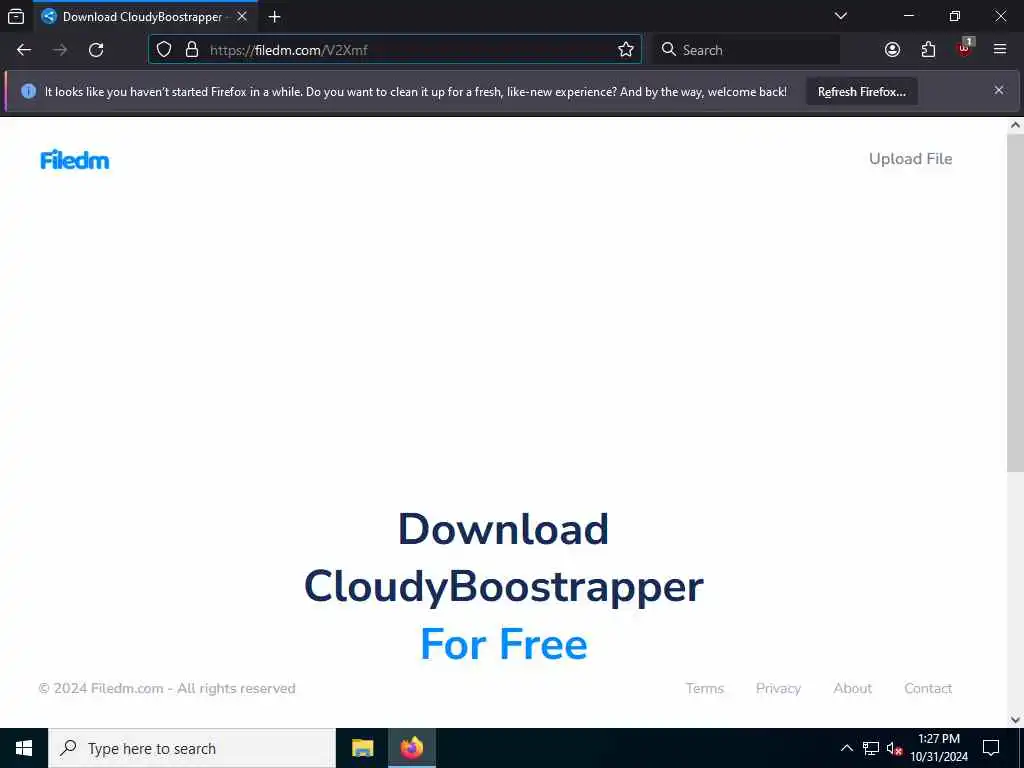Go back to the previous page

click(24, 50)
